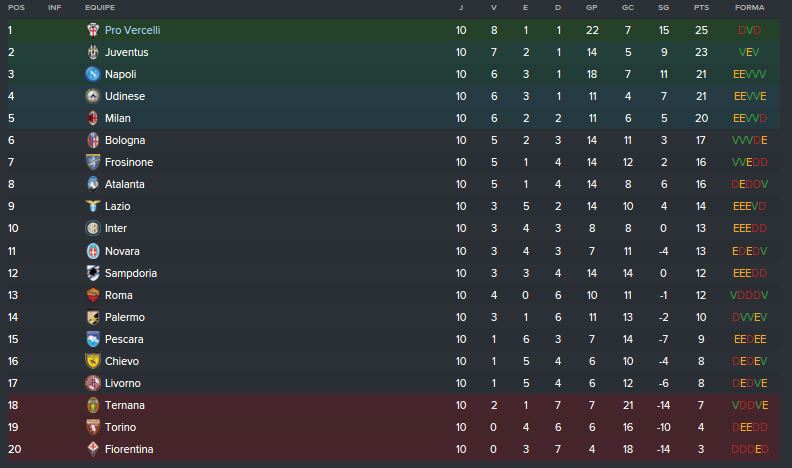Sort standings by FORMA column header
Image resolution: width=792 pixels, height=468 pixels.
click(x=749, y=7)
